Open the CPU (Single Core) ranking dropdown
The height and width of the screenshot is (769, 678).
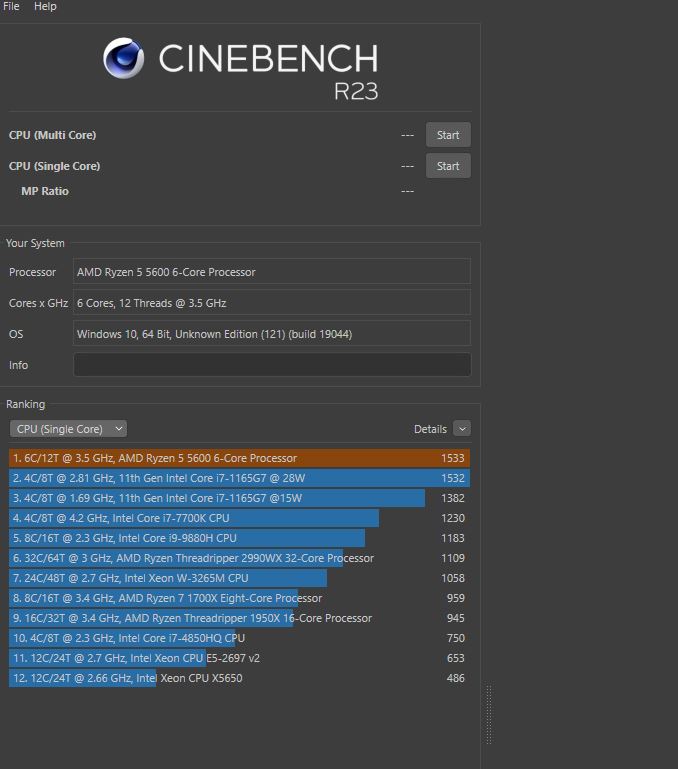coord(68,429)
